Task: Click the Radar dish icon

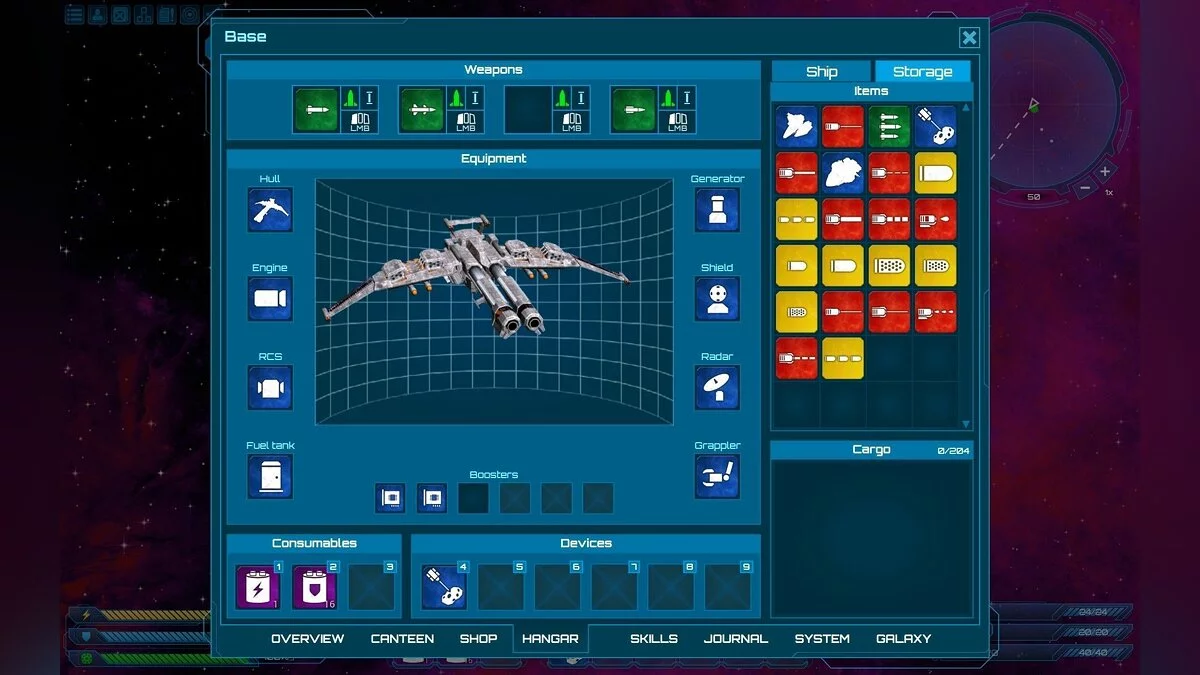Action: [x=717, y=388]
